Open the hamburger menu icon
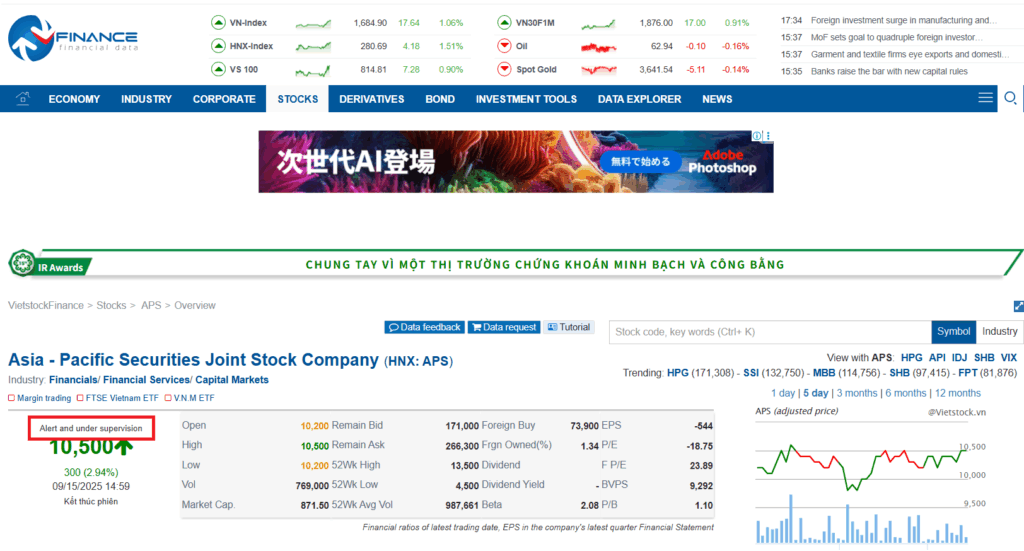The width and height of the screenshot is (1024, 551). (985, 97)
